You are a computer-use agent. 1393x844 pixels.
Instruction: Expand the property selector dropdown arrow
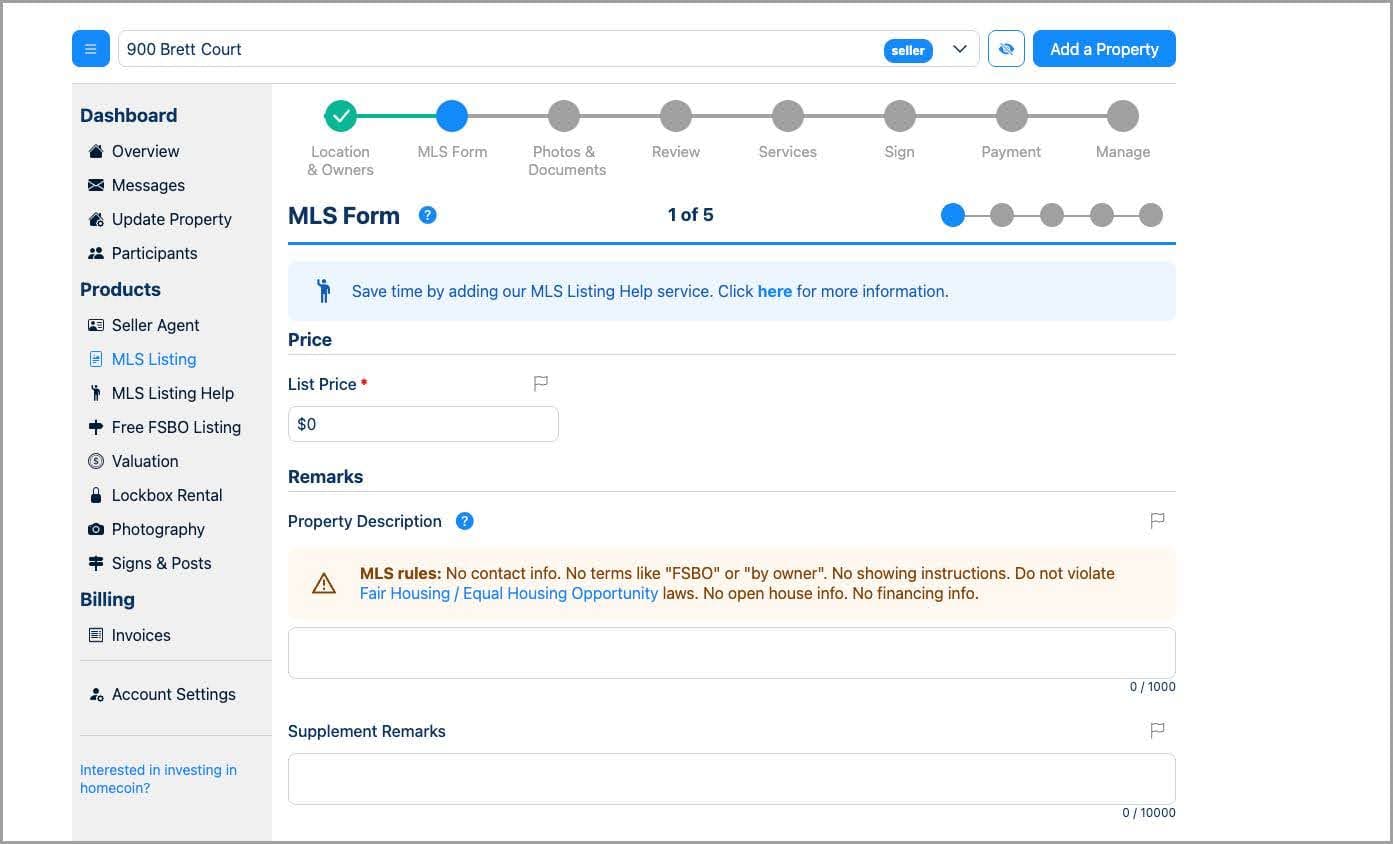960,49
